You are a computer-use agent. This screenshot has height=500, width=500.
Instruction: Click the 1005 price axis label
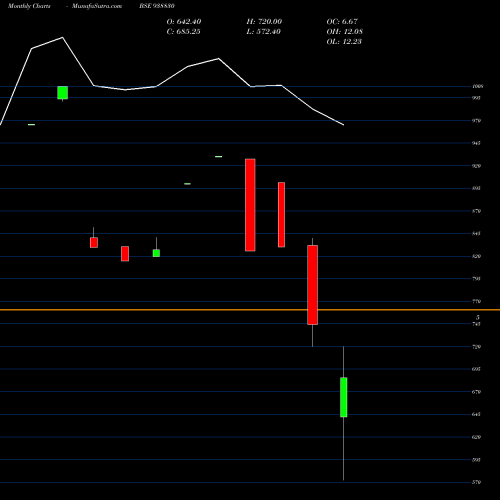pos(478,86)
